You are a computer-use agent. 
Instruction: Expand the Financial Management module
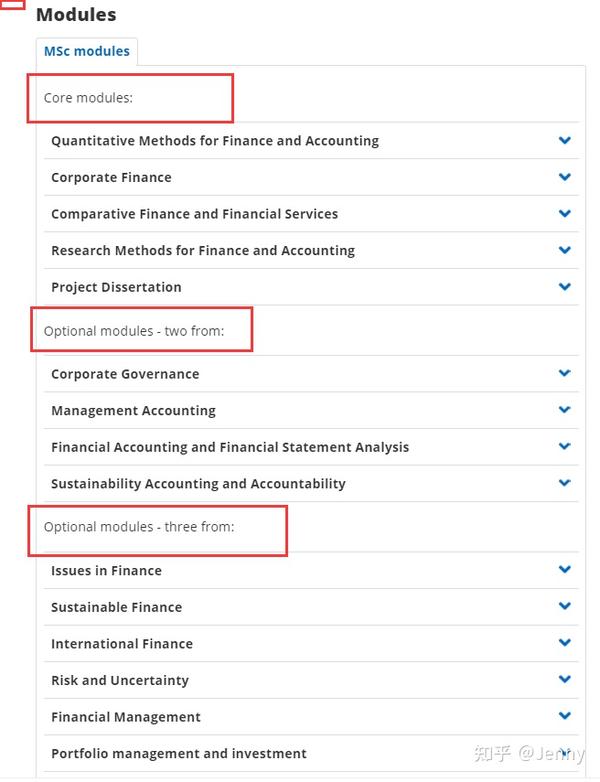311,717
